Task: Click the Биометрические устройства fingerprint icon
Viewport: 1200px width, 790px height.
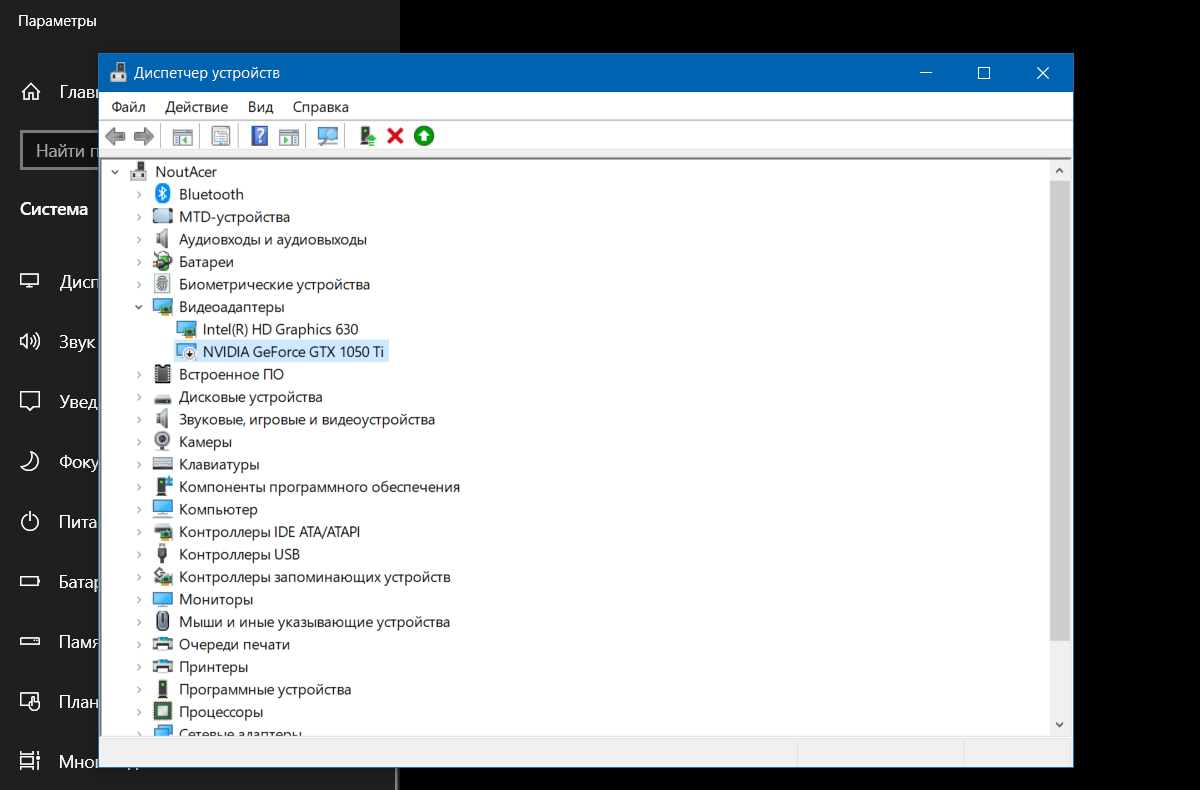Action: 162,284
